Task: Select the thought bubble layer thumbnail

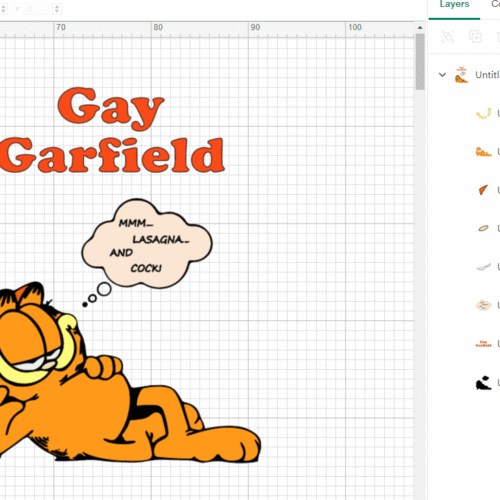Action: coord(483,305)
